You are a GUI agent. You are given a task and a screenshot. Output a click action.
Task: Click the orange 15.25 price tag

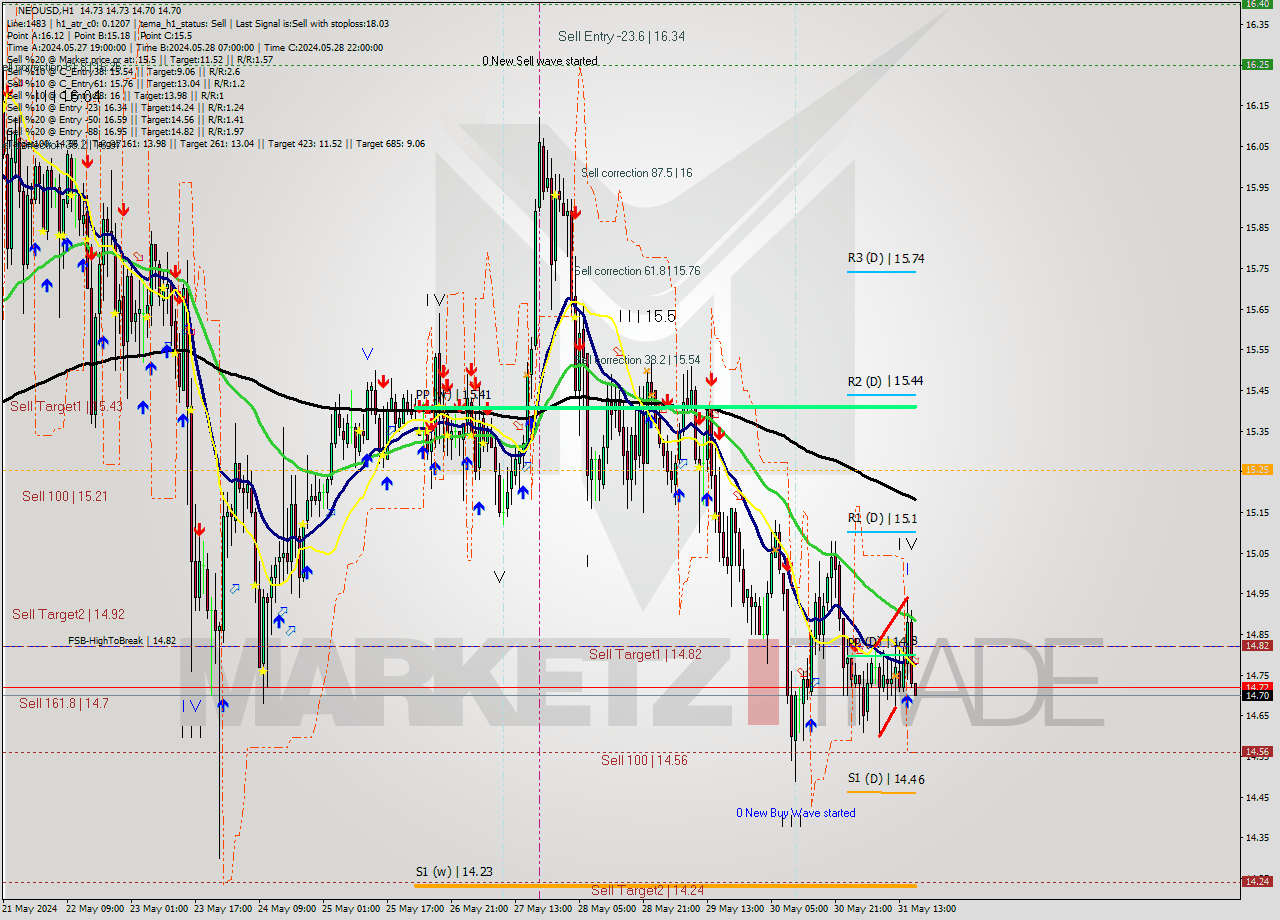click(x=1257, y=469)
